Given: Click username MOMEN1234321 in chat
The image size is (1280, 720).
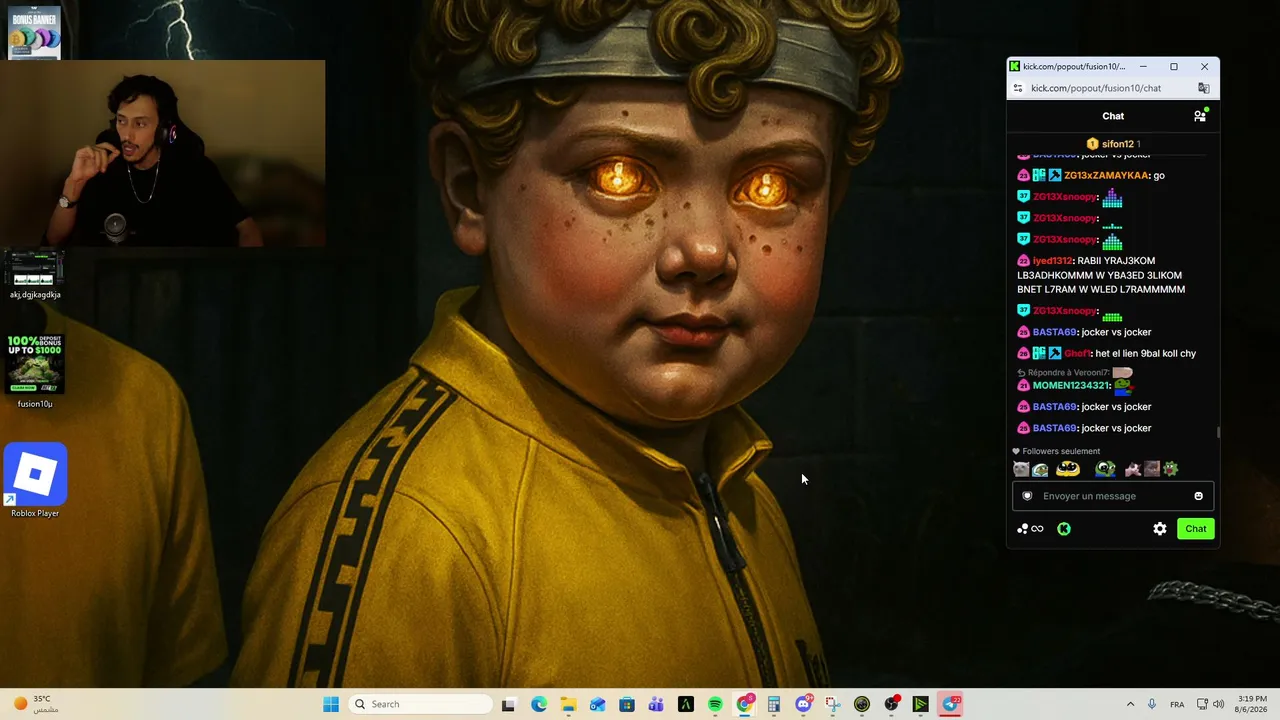Looking at the screenshot, I should [1071, 385].
